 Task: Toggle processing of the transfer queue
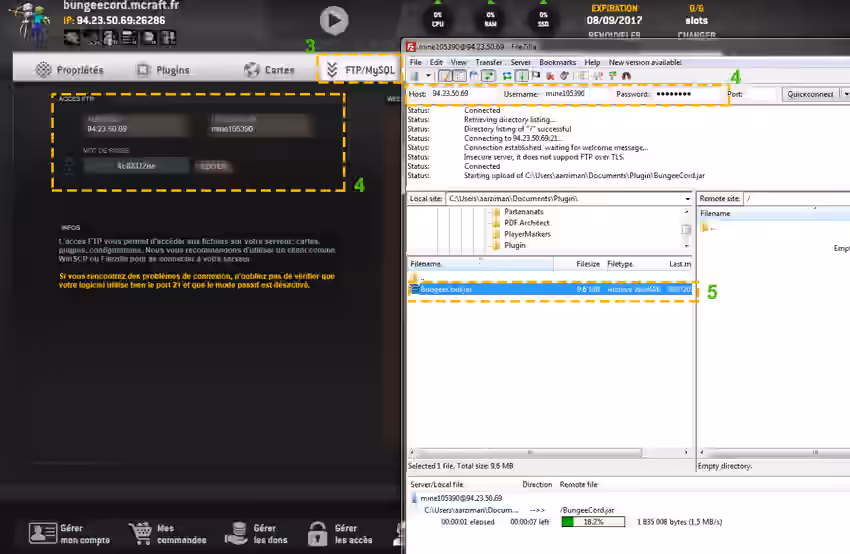[521, 76]
